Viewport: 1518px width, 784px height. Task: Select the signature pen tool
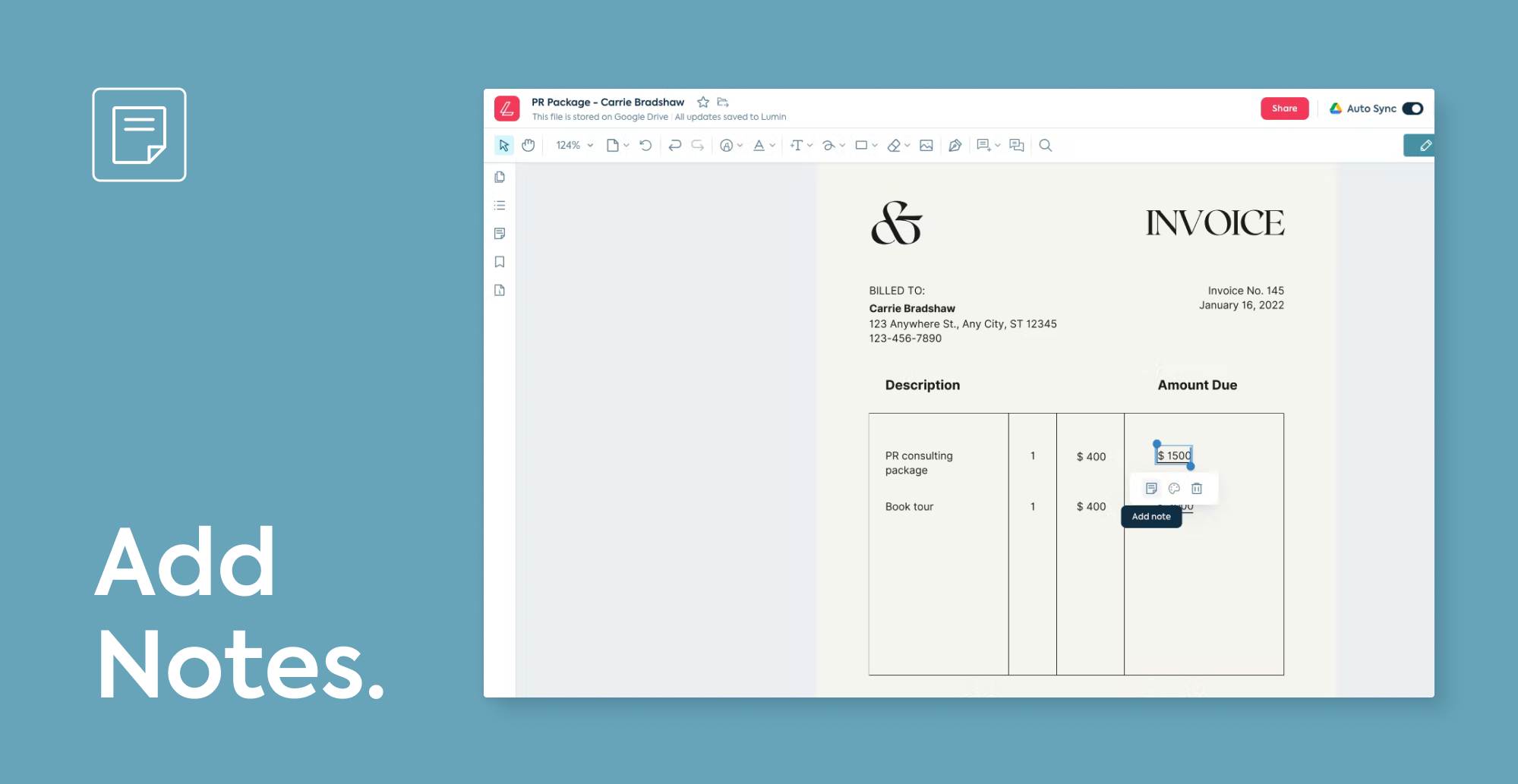tap(955, 145)
